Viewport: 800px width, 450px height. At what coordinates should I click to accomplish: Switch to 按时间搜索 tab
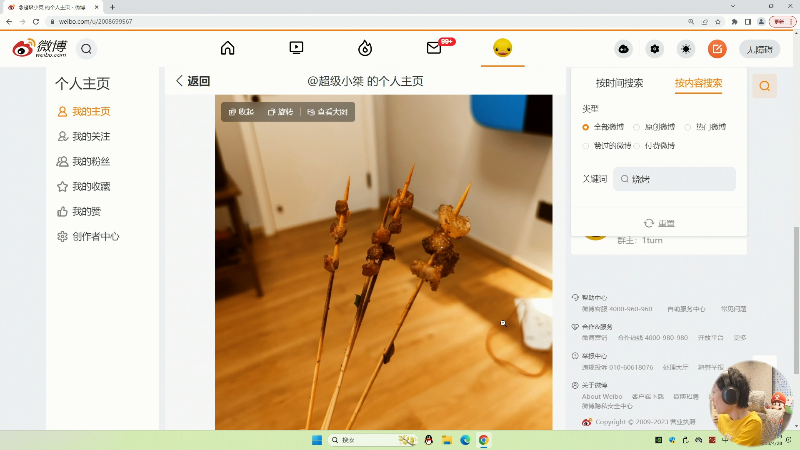coord(619,83)
